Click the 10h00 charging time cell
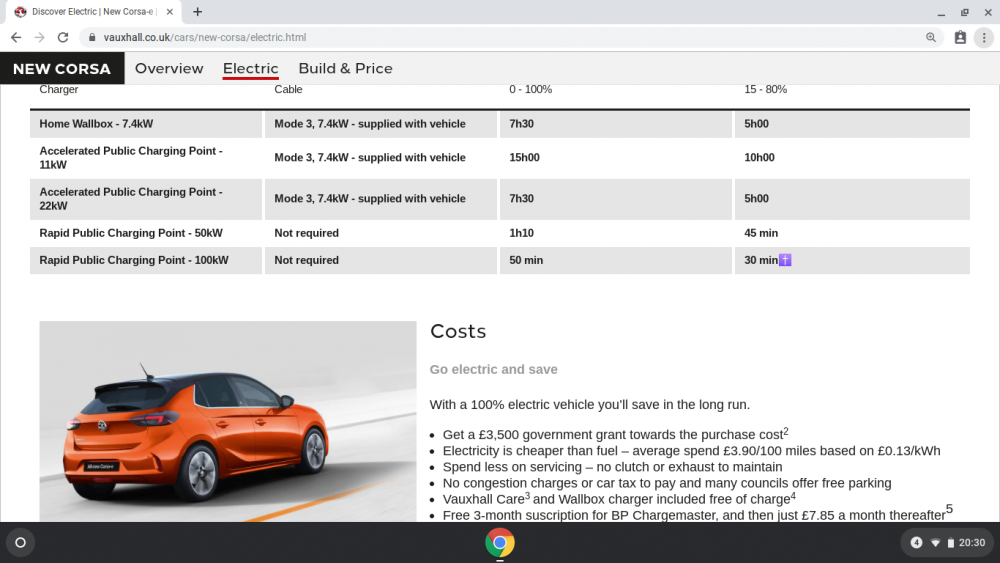Screen dimensions: 1000x563 [852, 158]
